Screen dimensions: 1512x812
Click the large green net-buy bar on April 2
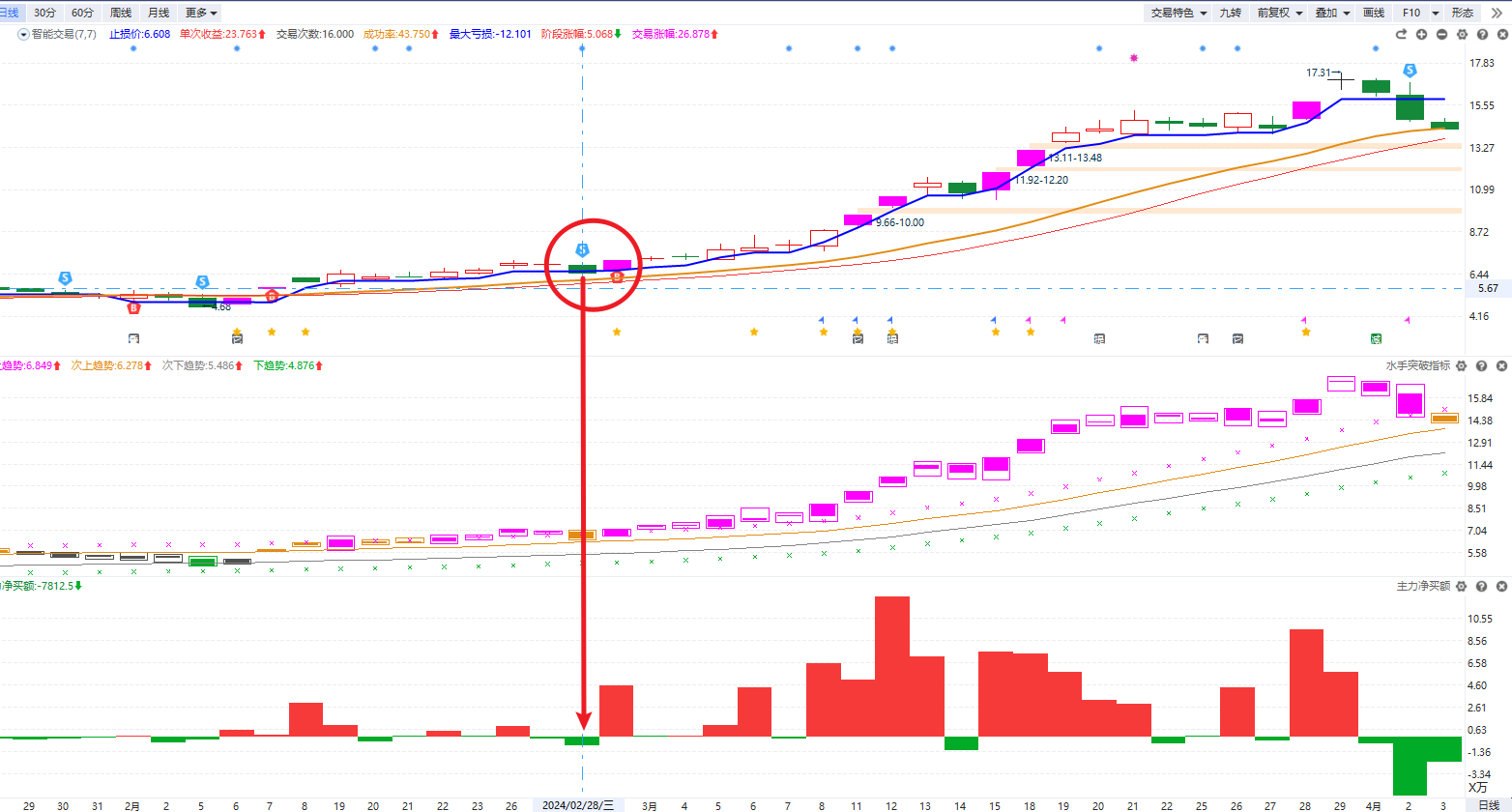click(1410, 766)
